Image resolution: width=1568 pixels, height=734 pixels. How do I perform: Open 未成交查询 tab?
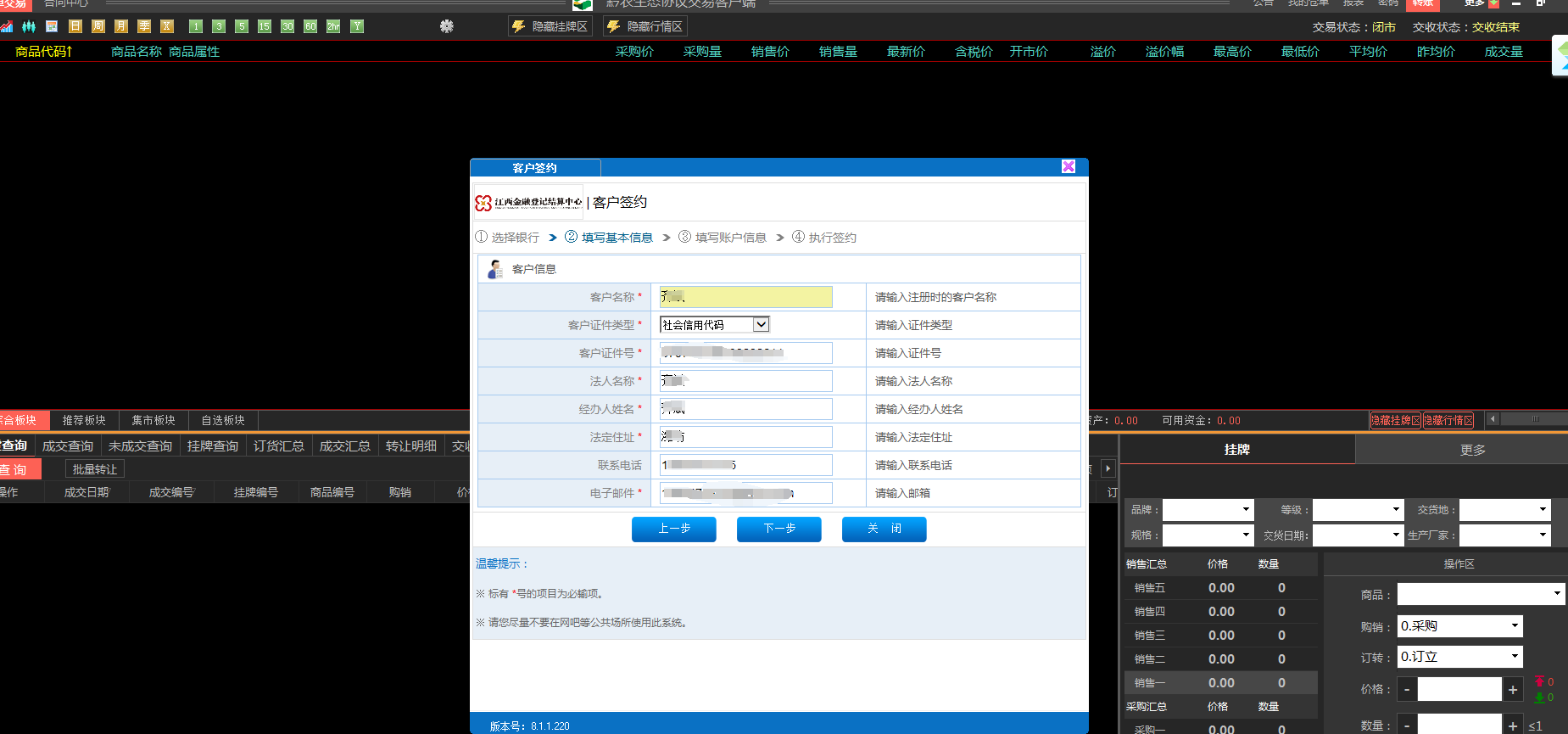tap(141, 445)
